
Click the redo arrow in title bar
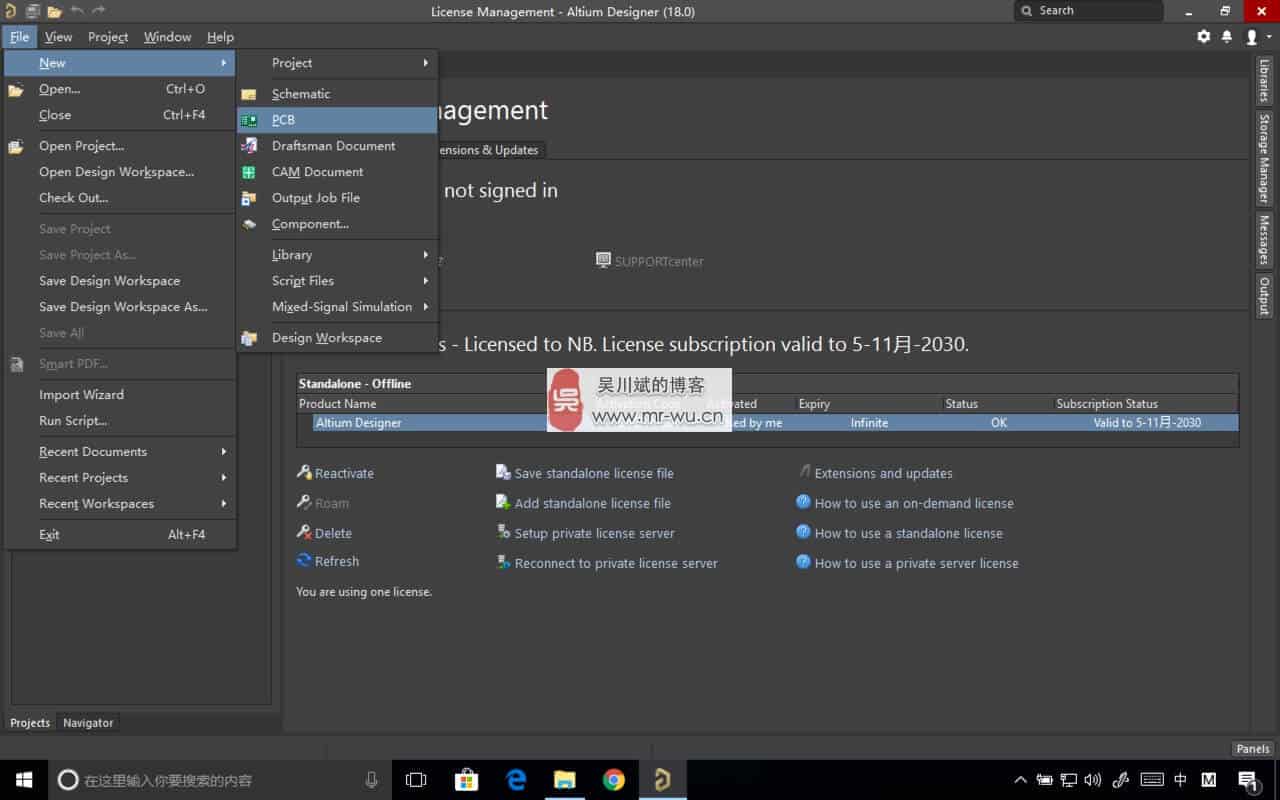pos(98,11)
